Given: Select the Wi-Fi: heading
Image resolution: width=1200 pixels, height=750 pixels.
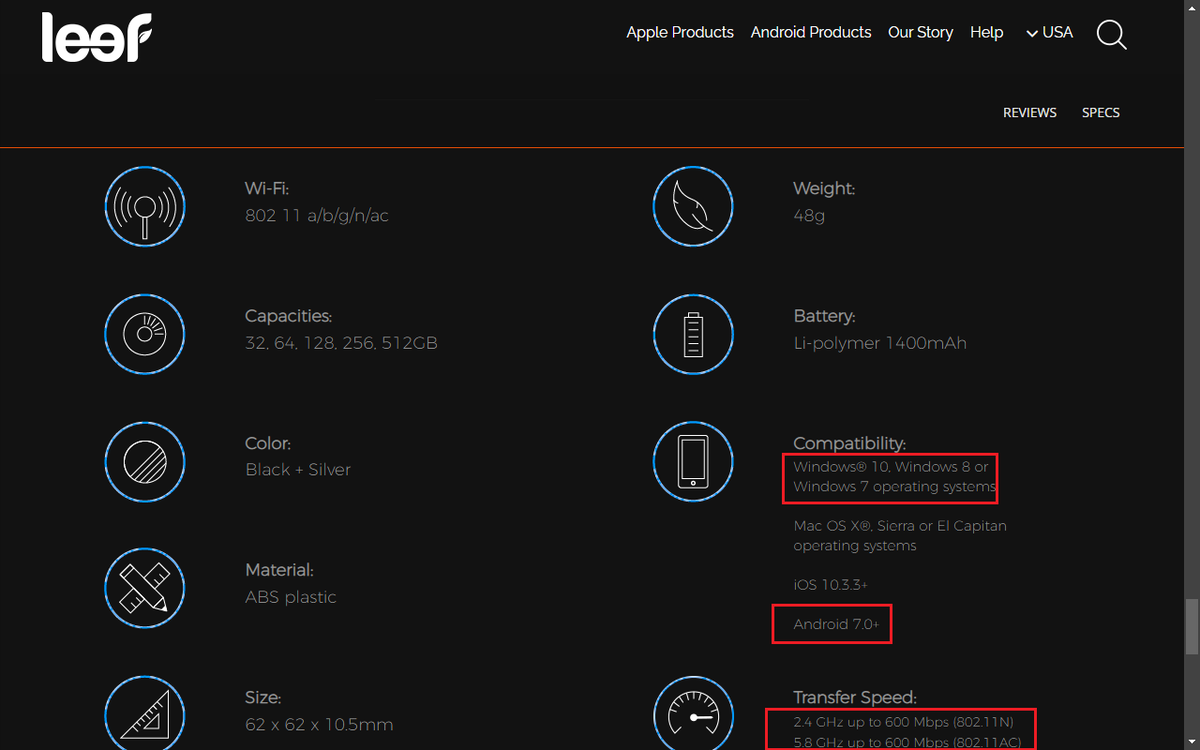Looking at the screenshot, I should (x=267, y=188).
